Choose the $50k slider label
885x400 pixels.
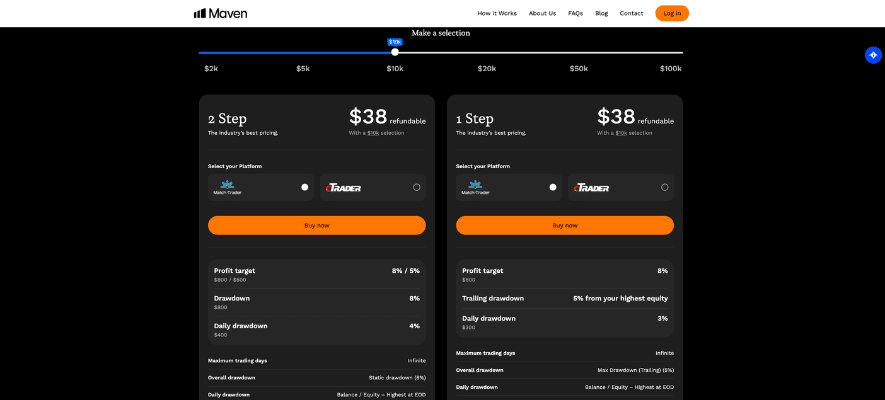coord(579,69)
